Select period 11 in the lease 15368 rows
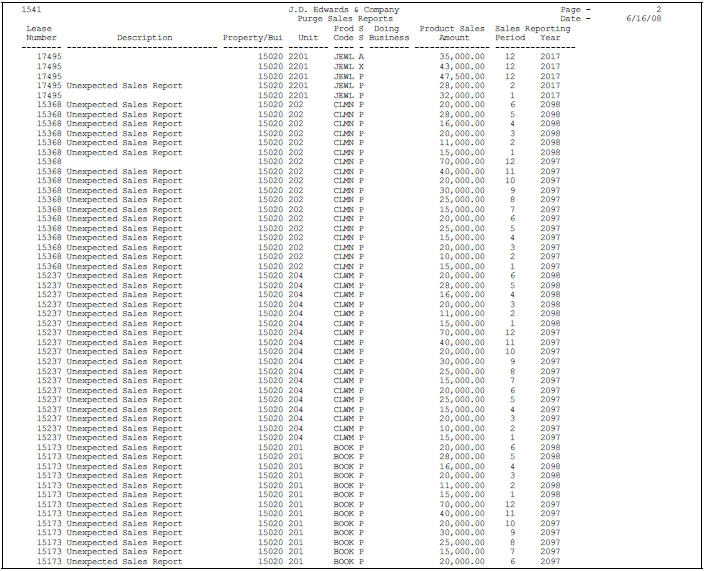Viewport: 704px width, 571px height. [x=510, y=171]
